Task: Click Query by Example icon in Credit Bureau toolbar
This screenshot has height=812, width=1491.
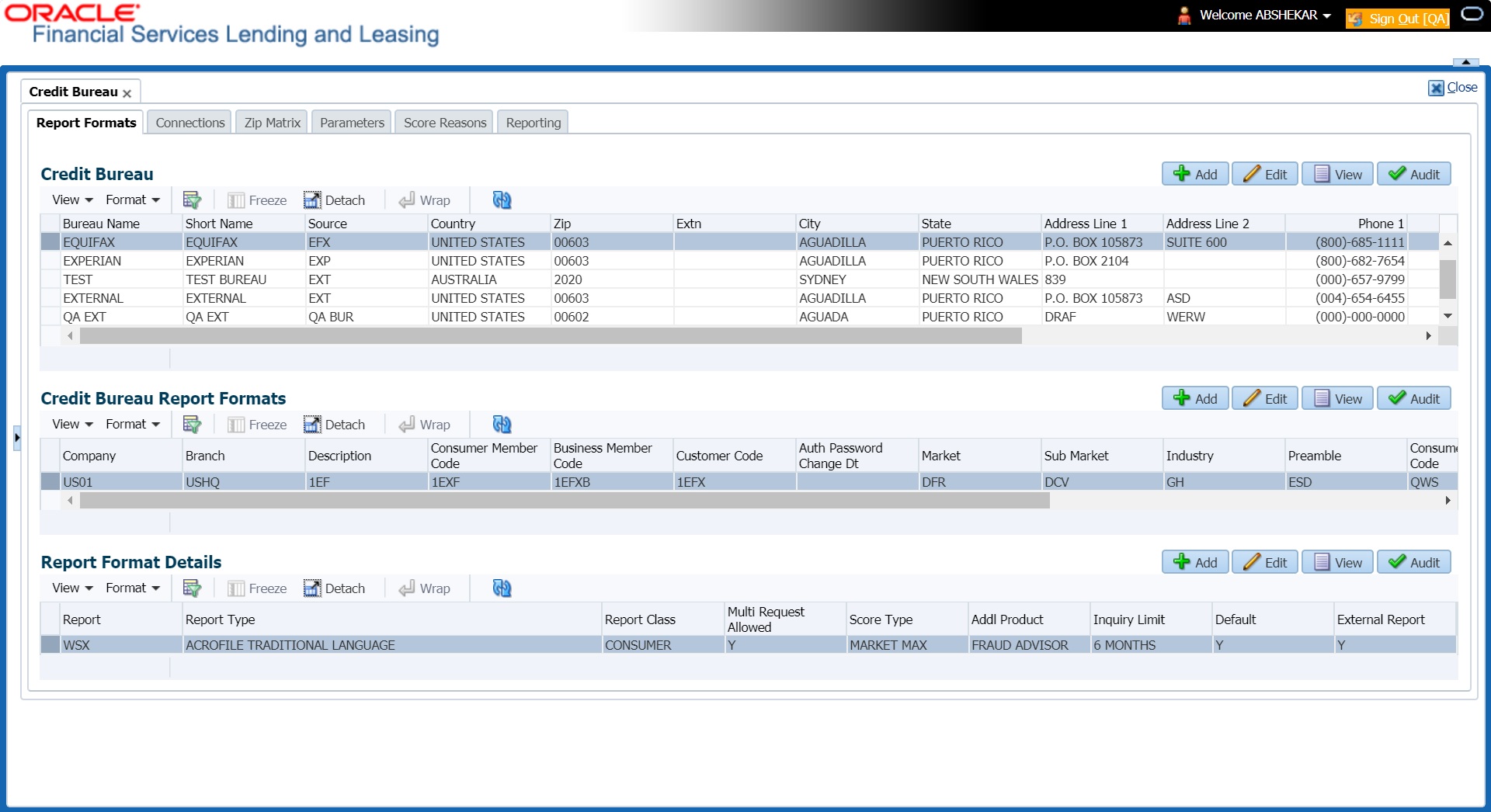Action: (192, 200)
